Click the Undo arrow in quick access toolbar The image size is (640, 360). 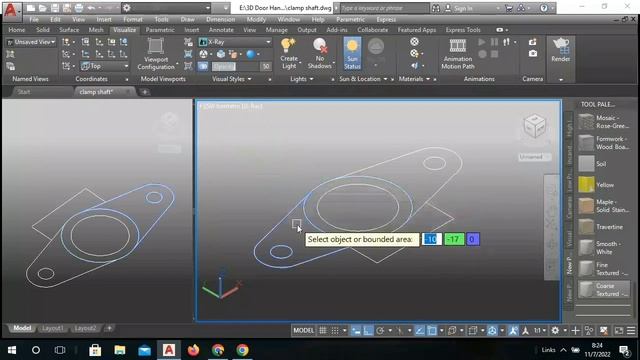coord(91,8)
